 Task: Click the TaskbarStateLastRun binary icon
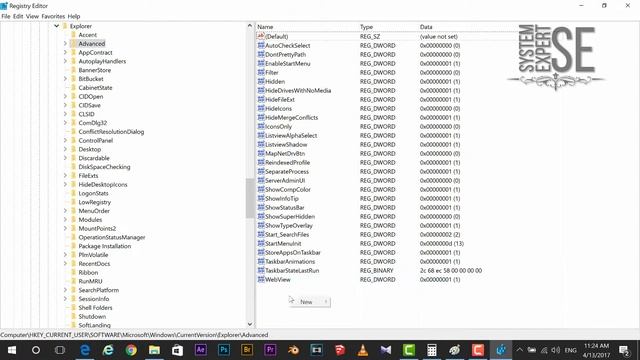pyautogui.click(x=261, y=270)
